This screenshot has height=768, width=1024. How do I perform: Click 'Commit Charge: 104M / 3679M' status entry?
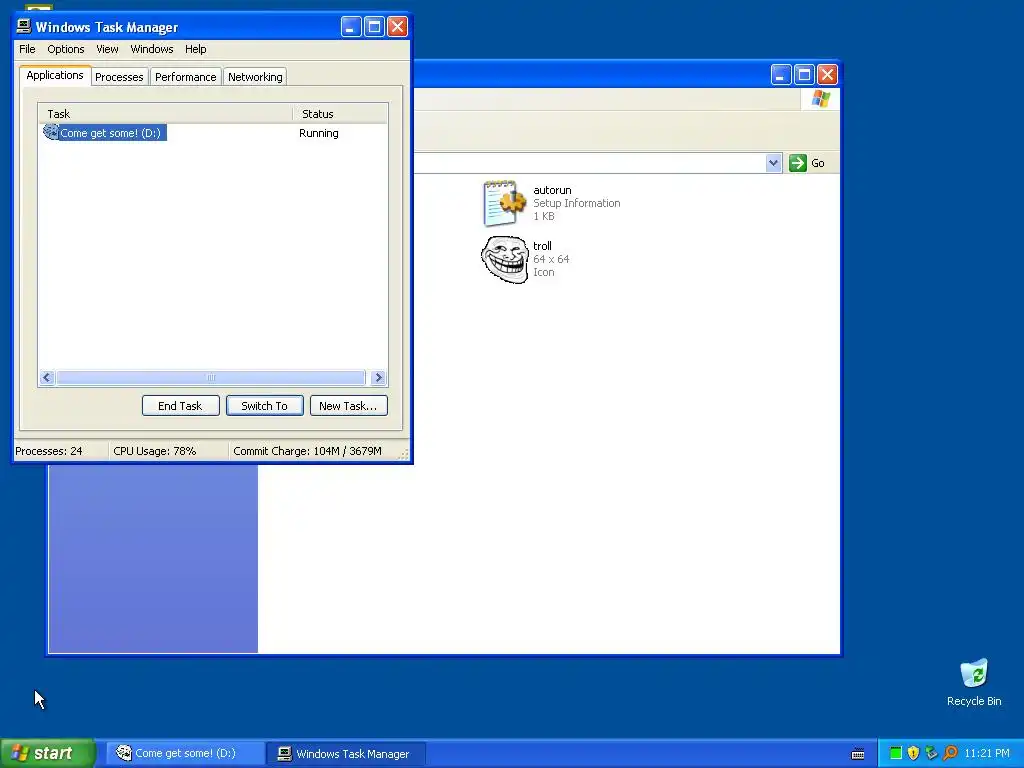(307, 451)
